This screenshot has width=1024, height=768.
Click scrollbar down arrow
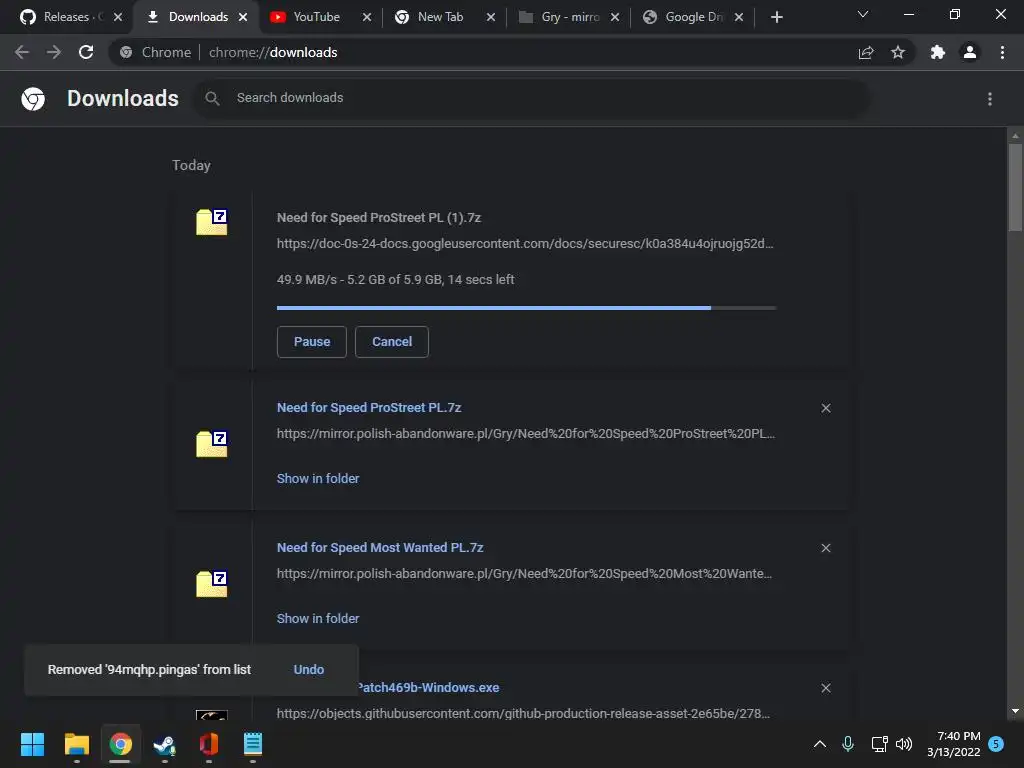click(1015, 711)
